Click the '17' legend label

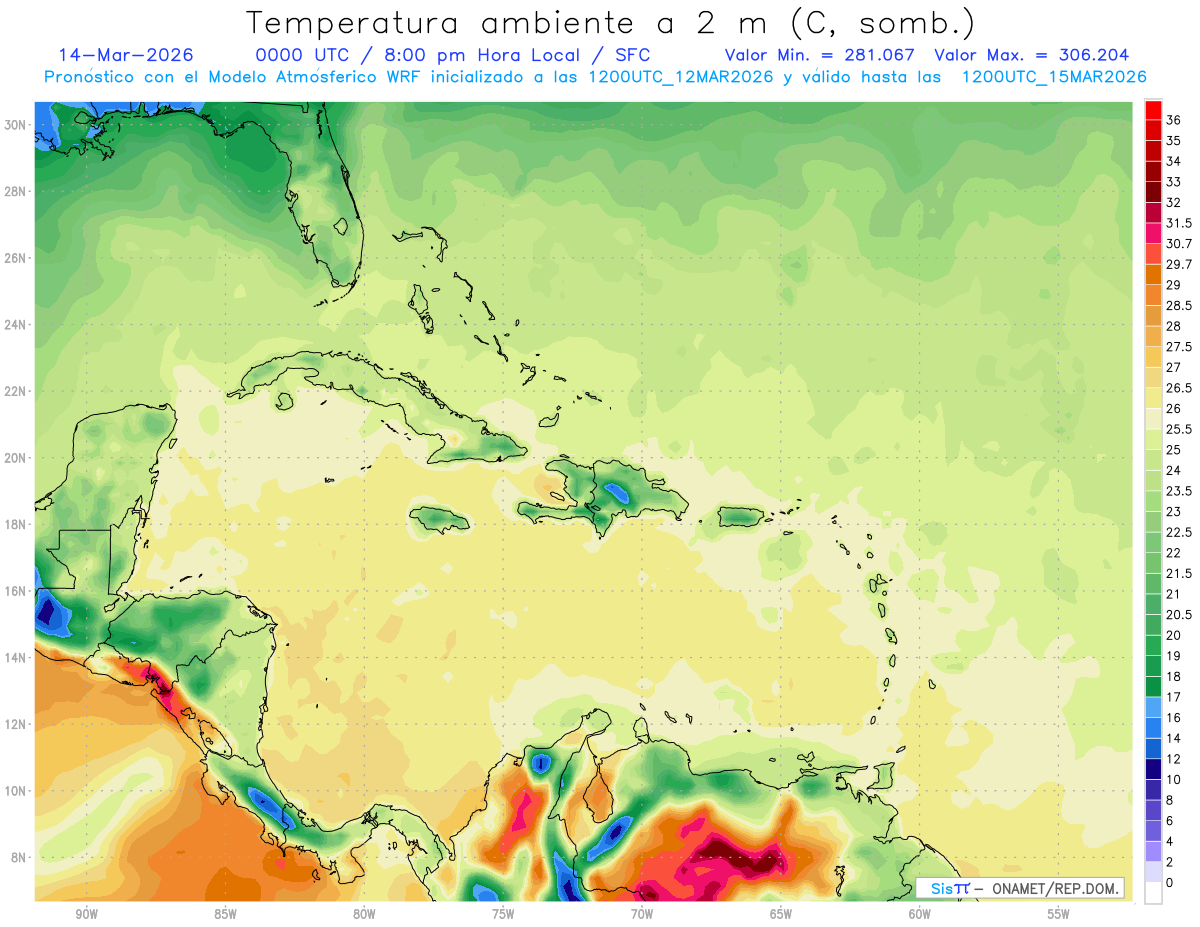click(1174, 697)
